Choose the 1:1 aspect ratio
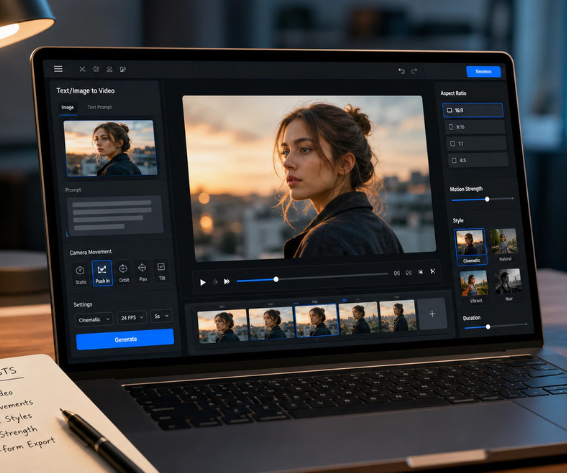567x473 pixels. [477, 144]
